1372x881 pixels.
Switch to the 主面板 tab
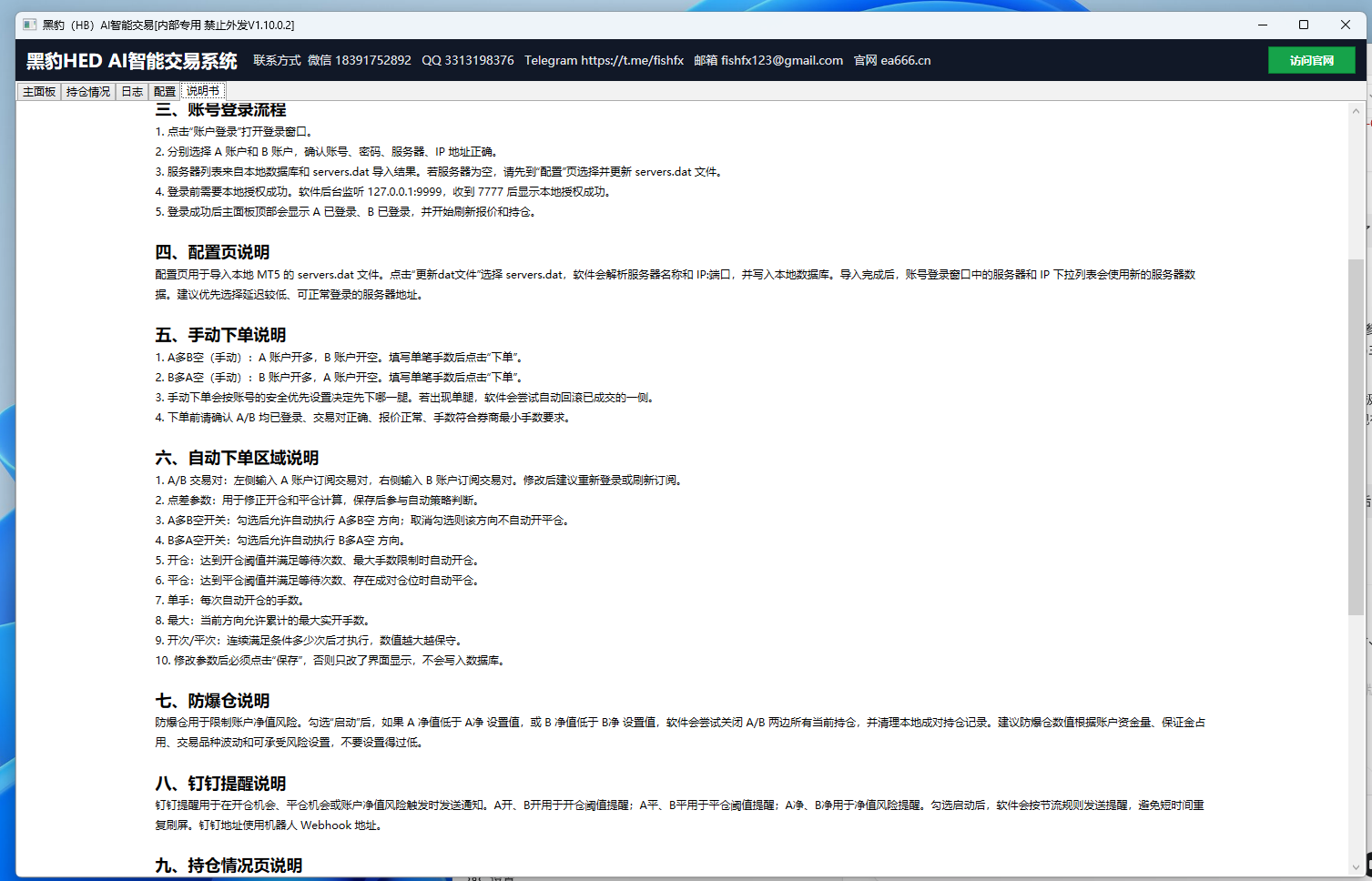coord(39,92)
